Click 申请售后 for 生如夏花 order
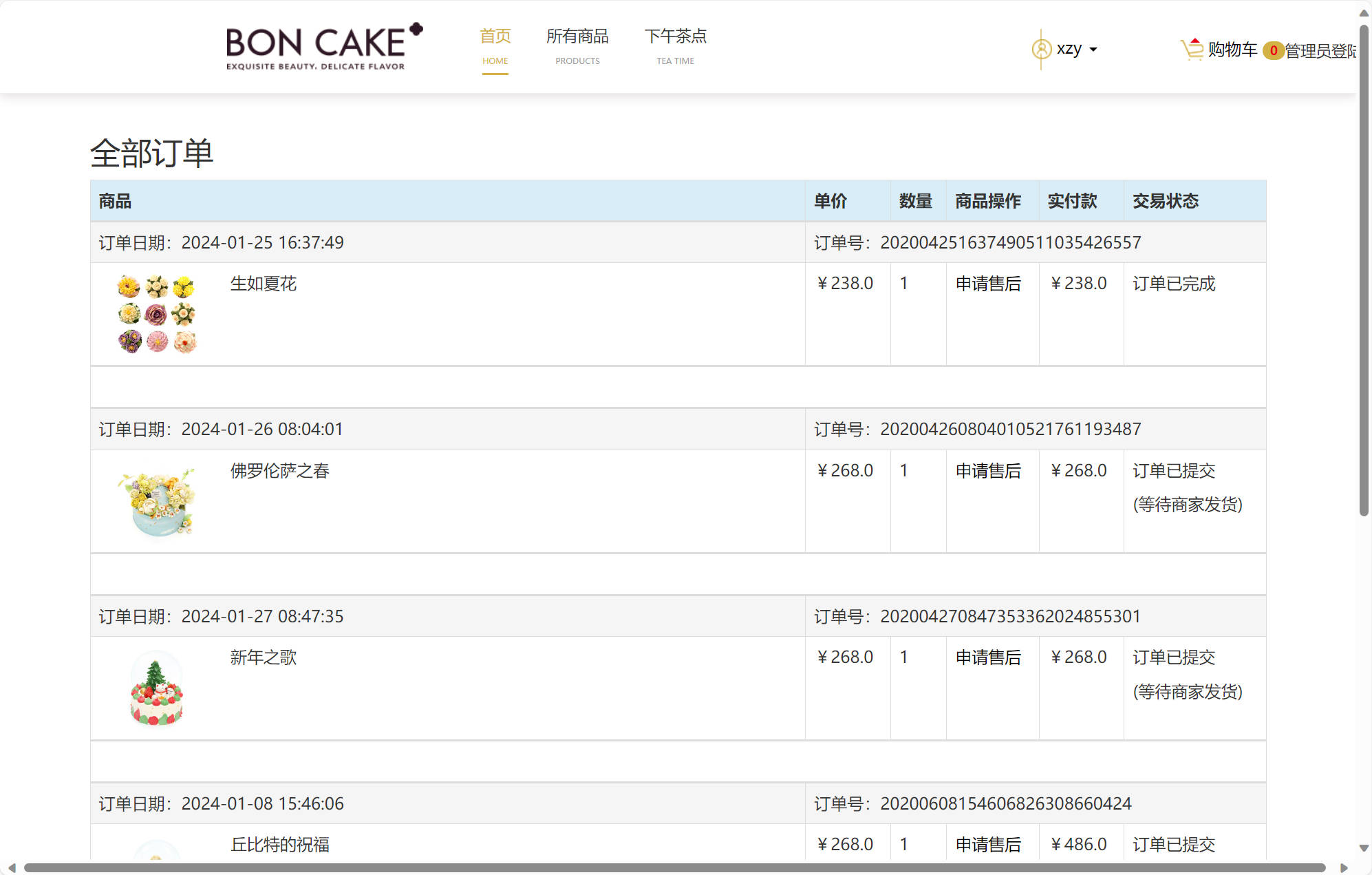This screenshot has height=875, width=1372. (988, 284)
